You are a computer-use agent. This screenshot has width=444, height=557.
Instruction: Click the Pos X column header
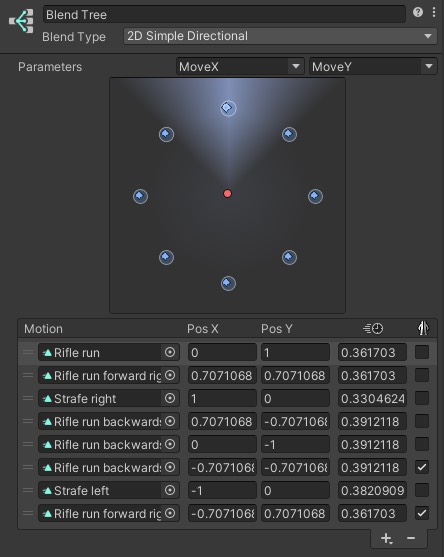click(203, 329)
